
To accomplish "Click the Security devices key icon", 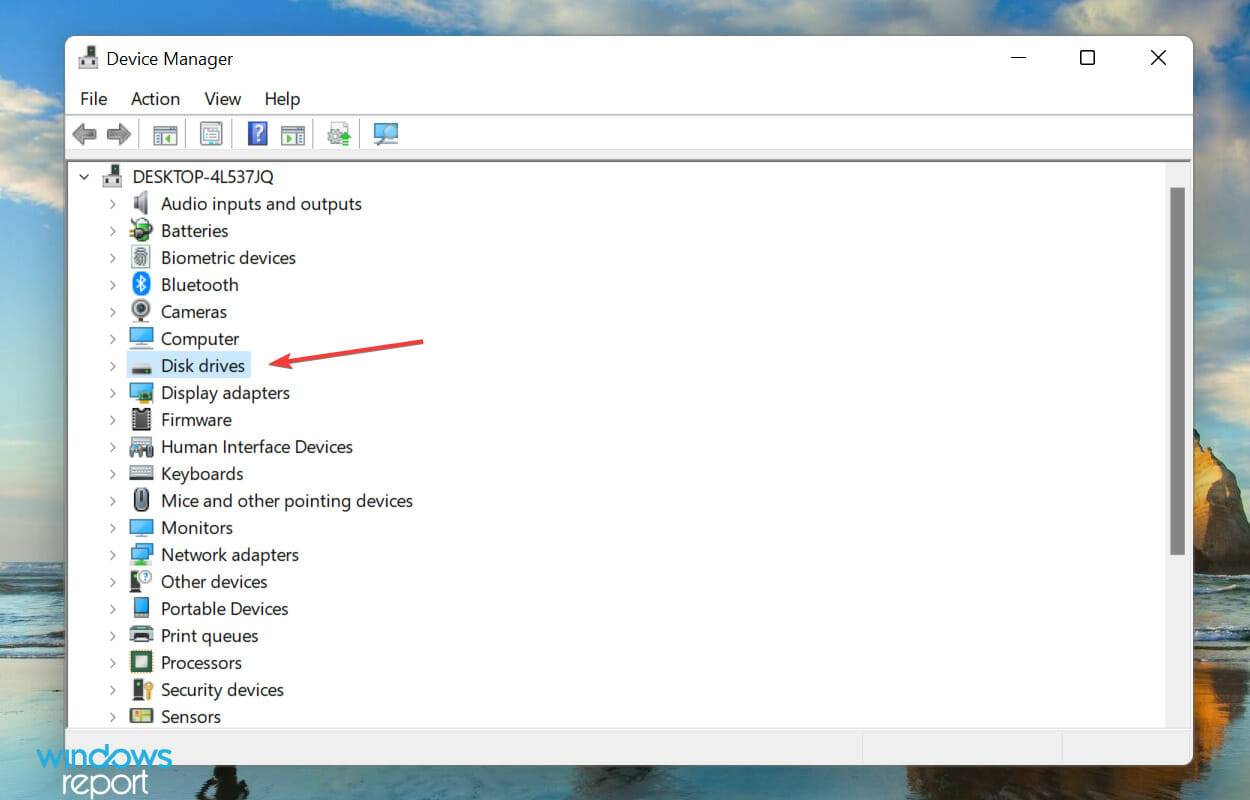I will pyautogui.click(x=141, y=689).
